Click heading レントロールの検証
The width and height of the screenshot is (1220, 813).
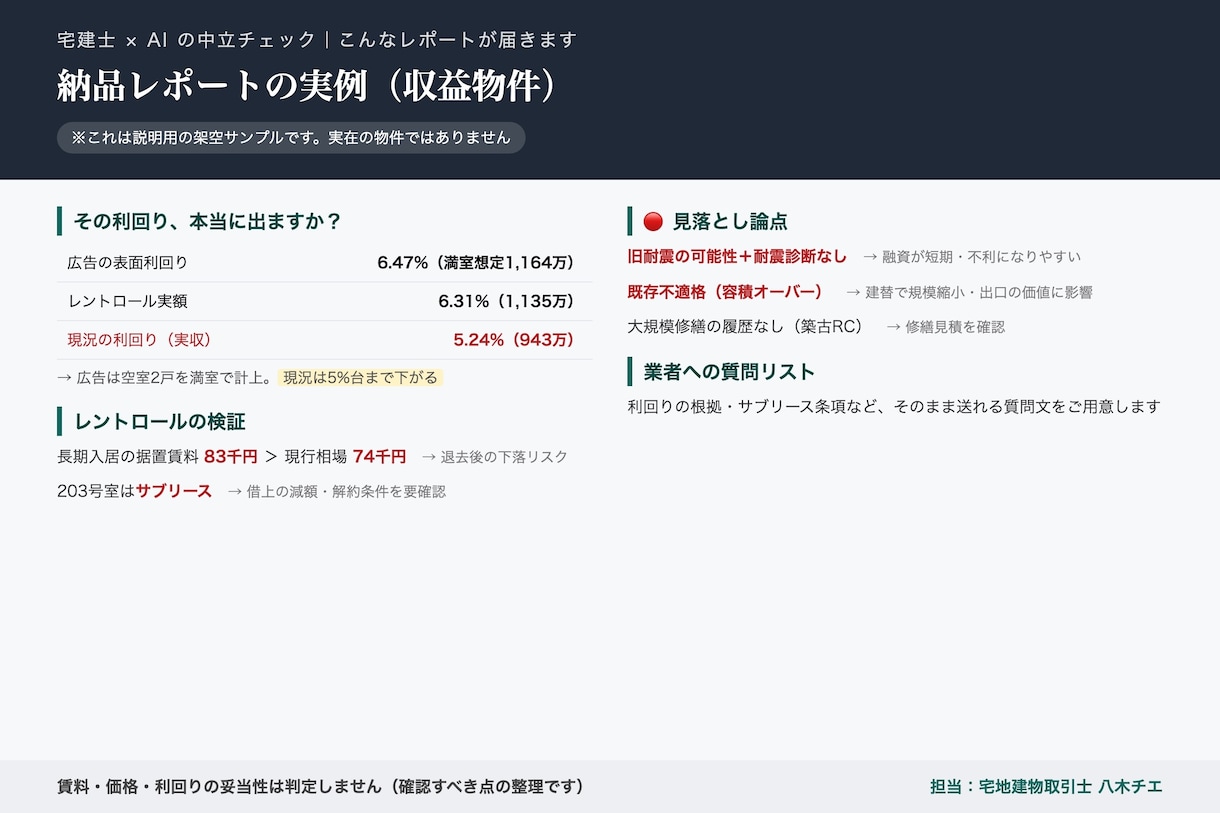click(160, 421)
